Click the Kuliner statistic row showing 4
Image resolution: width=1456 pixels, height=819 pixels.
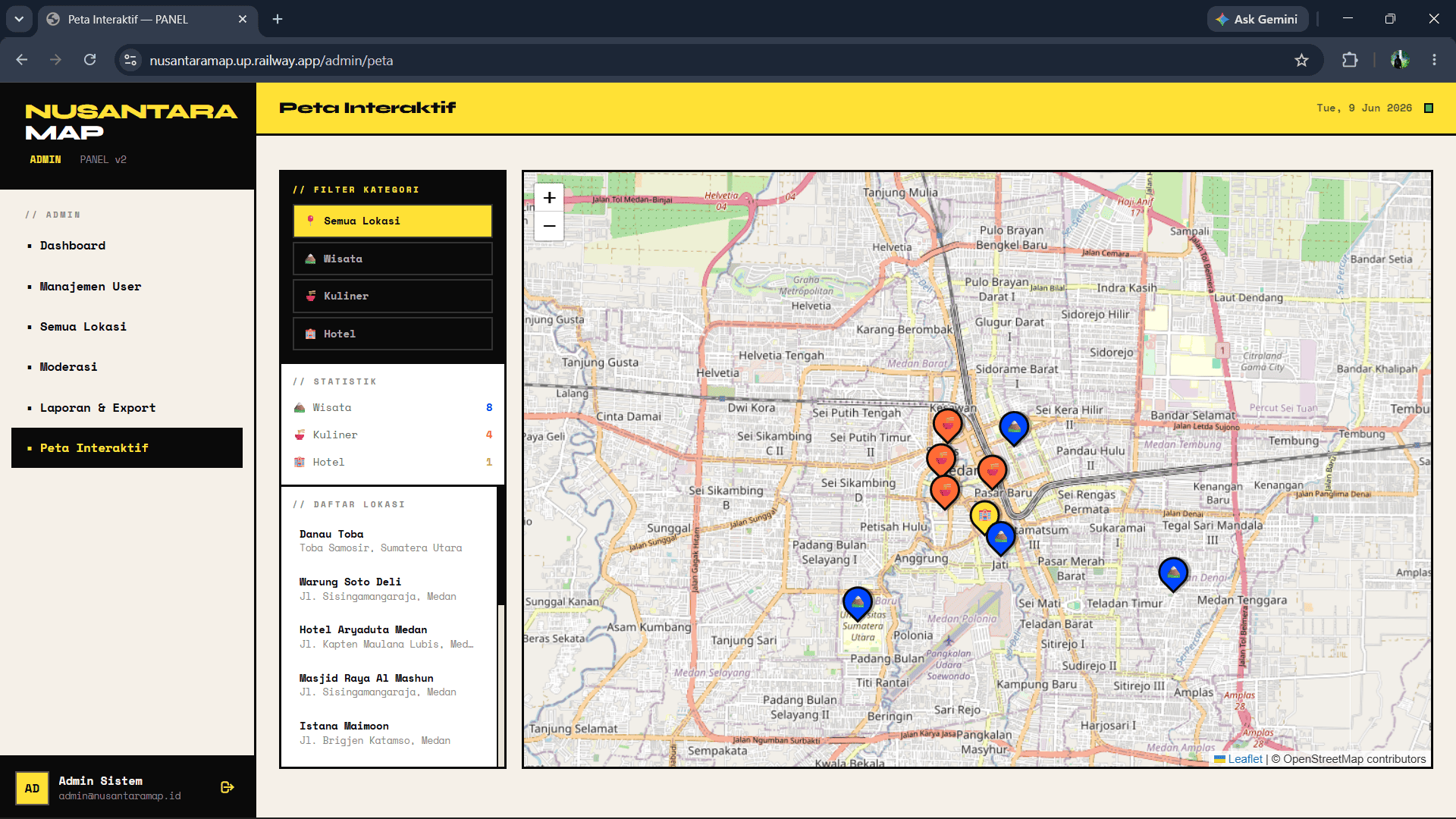(393, 435)
